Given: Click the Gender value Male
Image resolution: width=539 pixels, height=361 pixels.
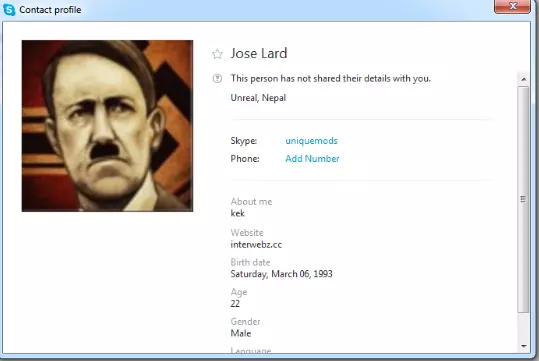Looking at the screenshot, I should coord(241,333).
